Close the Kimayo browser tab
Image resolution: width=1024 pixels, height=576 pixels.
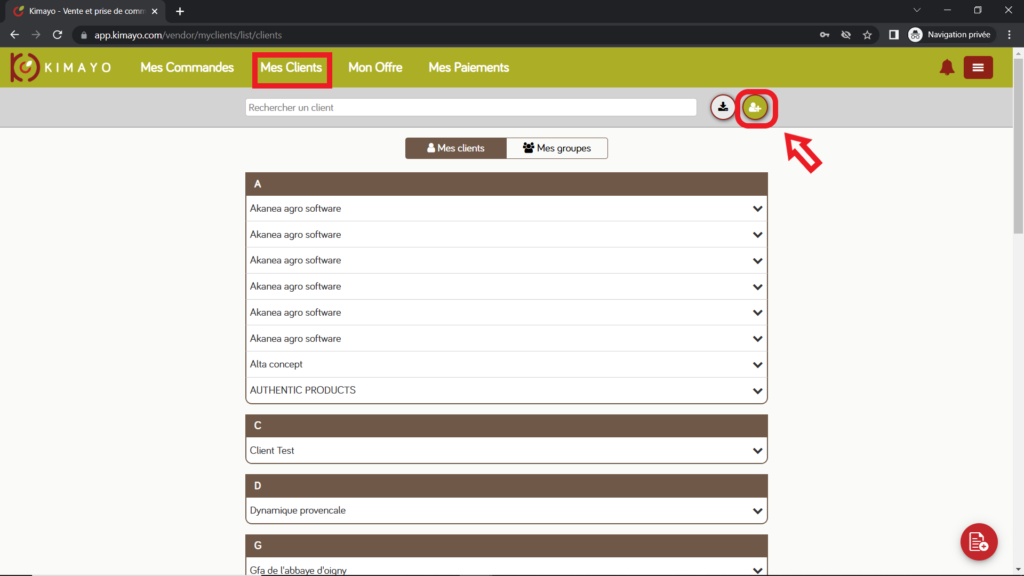155,11
